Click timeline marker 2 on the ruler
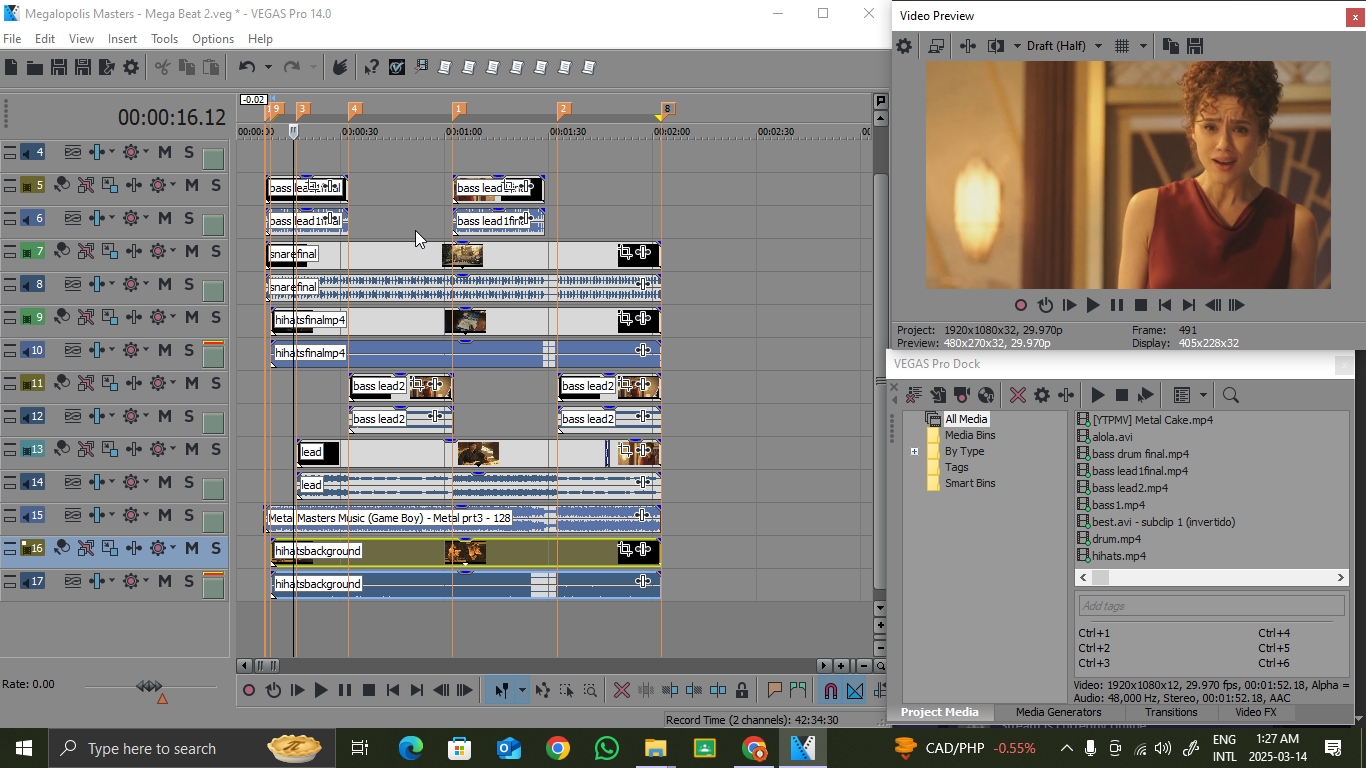 (x=564, y=109)
